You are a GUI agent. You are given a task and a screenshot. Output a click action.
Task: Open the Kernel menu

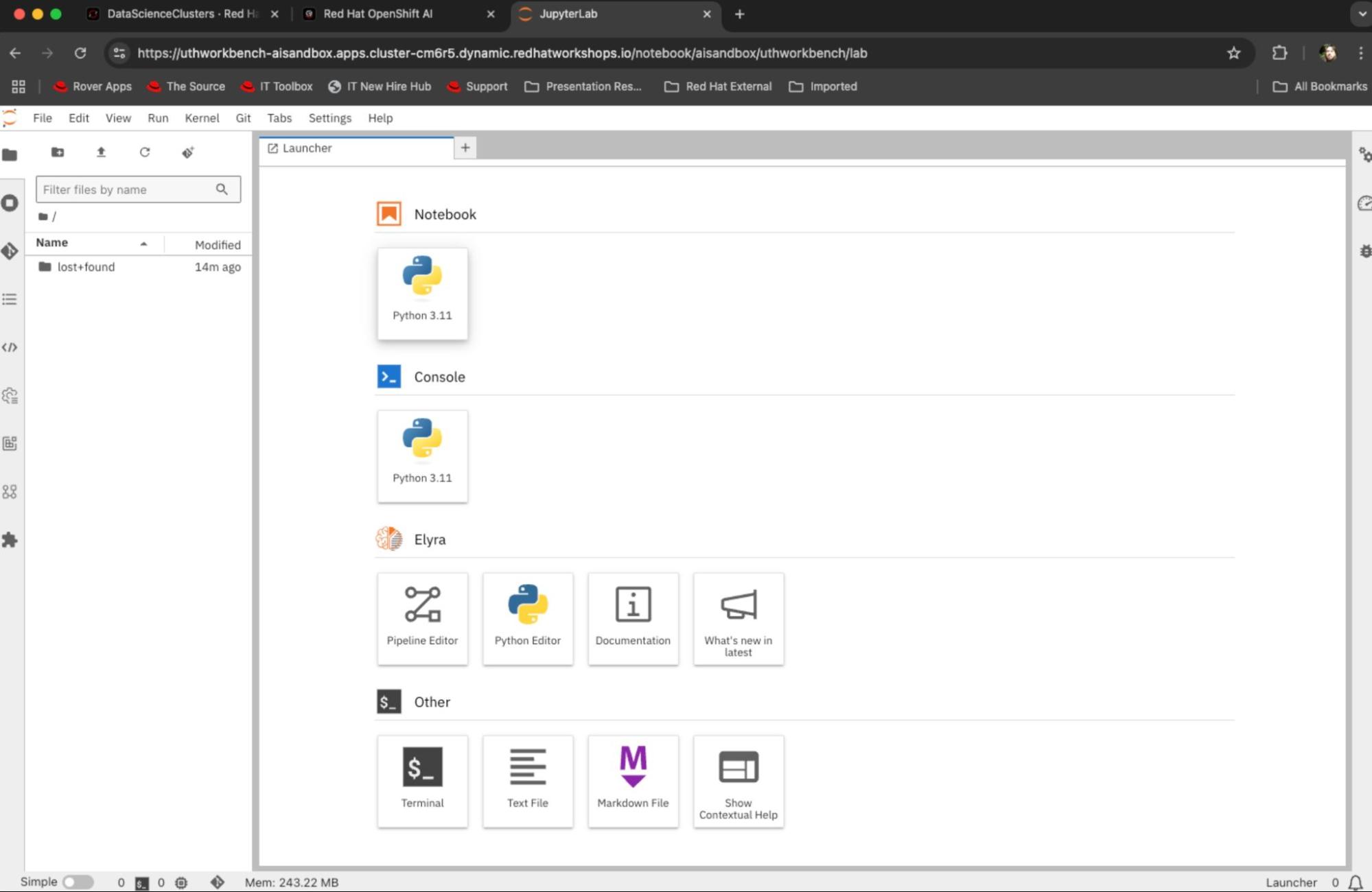point(202,118)
